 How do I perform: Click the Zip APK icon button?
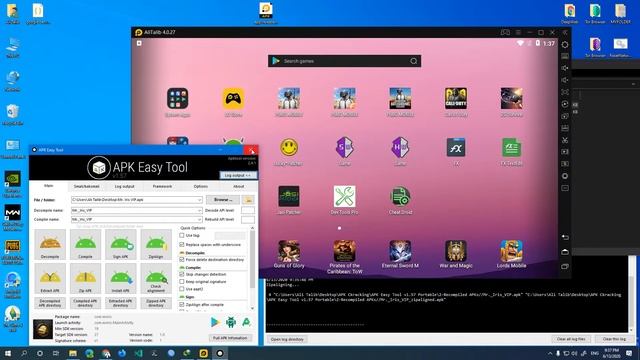[85, 278]
